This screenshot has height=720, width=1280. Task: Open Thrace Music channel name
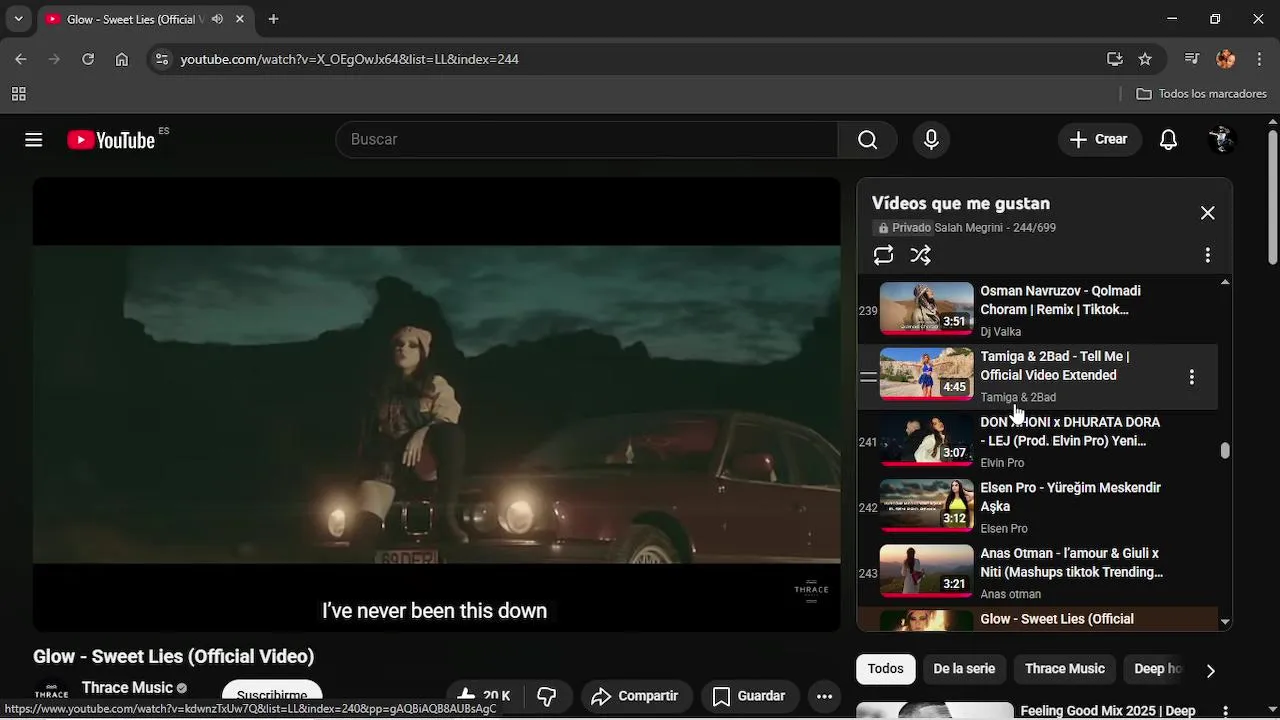[x=127, y=688]
